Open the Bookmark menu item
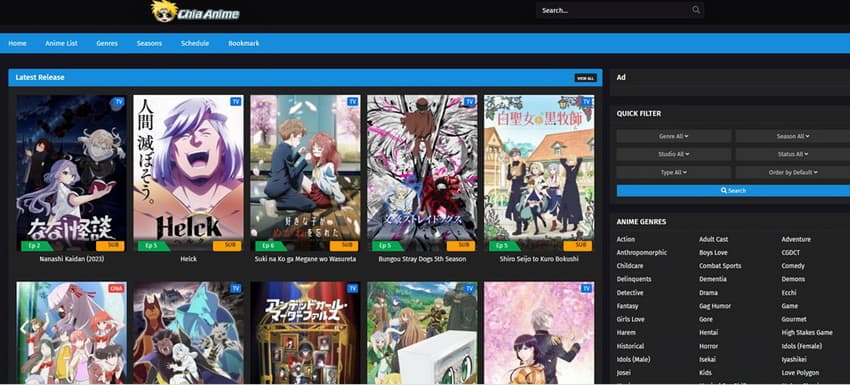The height and width of the screenshot is (385, 850). click(x=244, y=43)
